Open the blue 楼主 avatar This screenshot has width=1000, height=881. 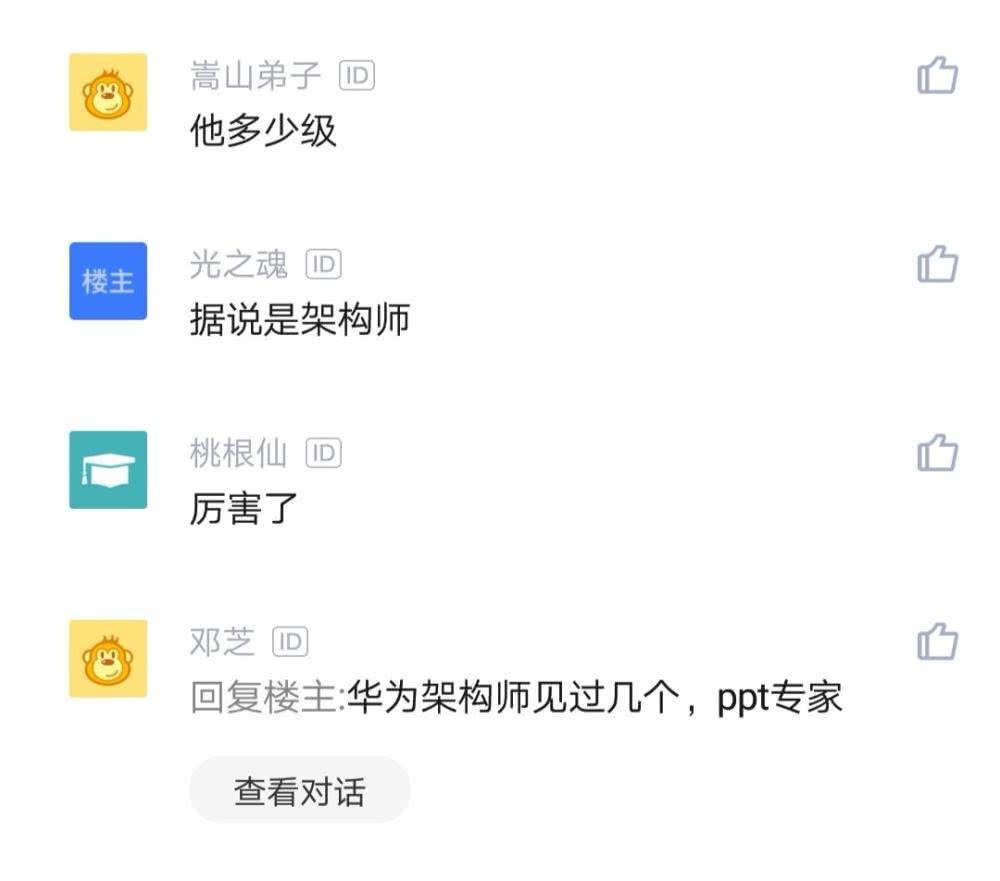(x=108, y=281)
